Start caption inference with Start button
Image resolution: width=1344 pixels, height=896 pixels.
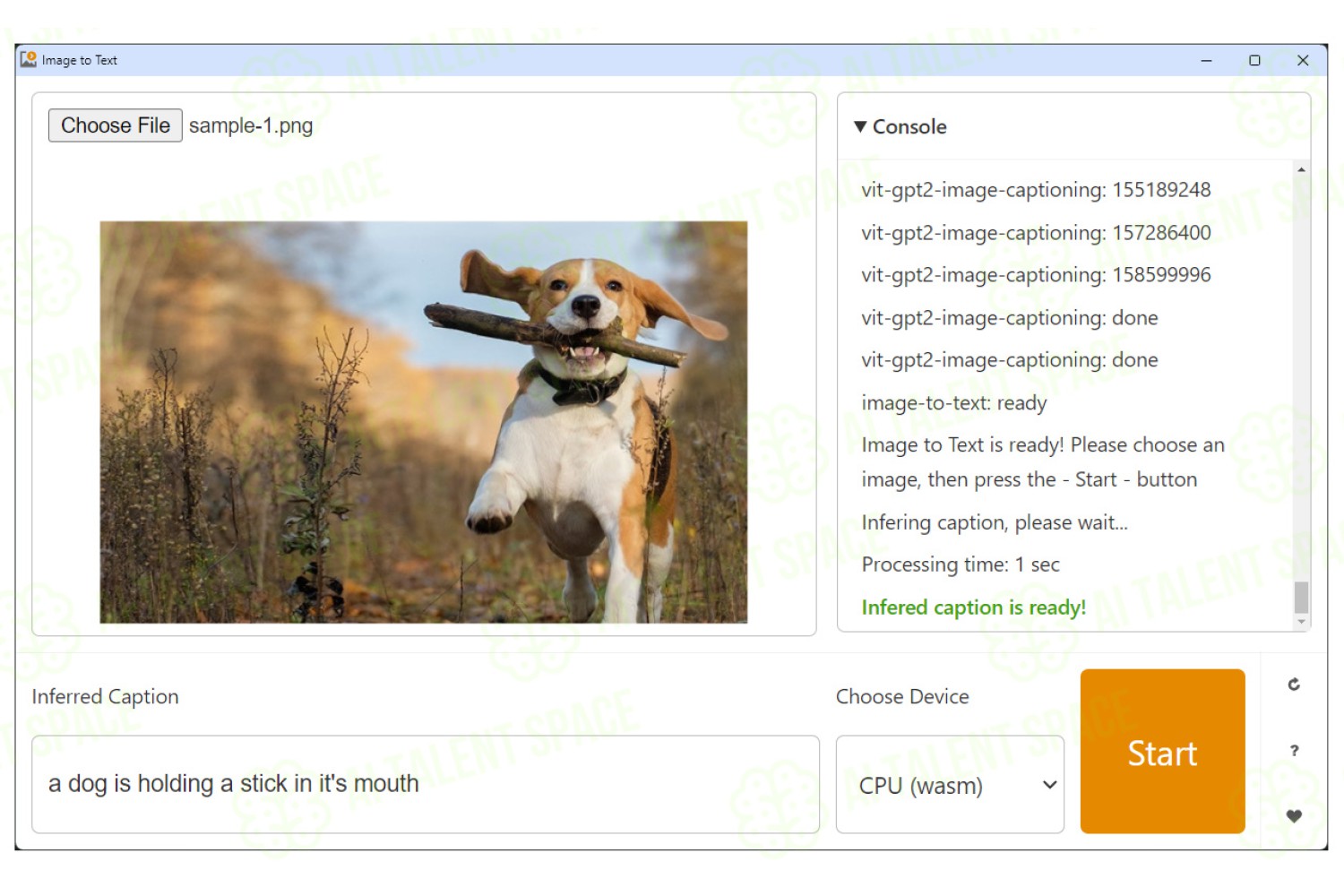pyautogui.click(x=1162, y=752)
